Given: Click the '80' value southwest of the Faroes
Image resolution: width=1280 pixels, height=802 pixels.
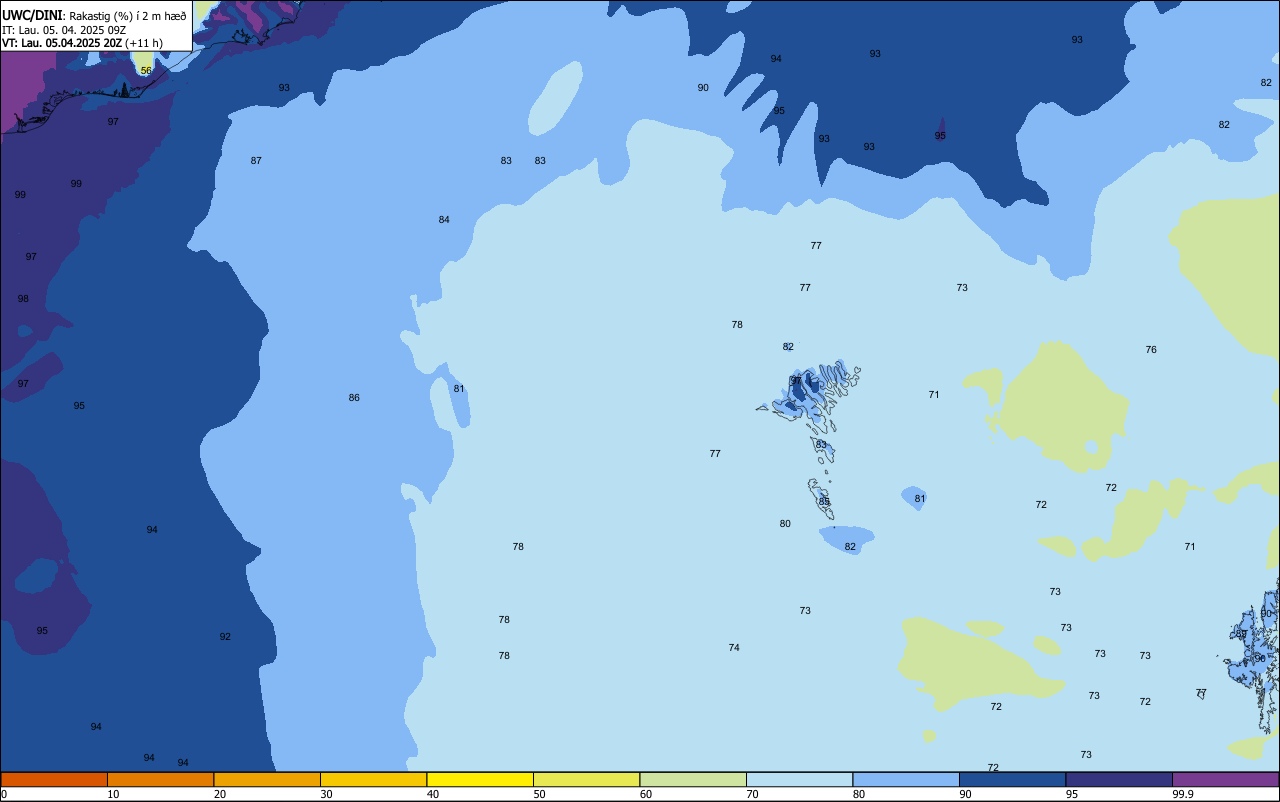Looking at the screenshot, I should click(x=785, y=524).
